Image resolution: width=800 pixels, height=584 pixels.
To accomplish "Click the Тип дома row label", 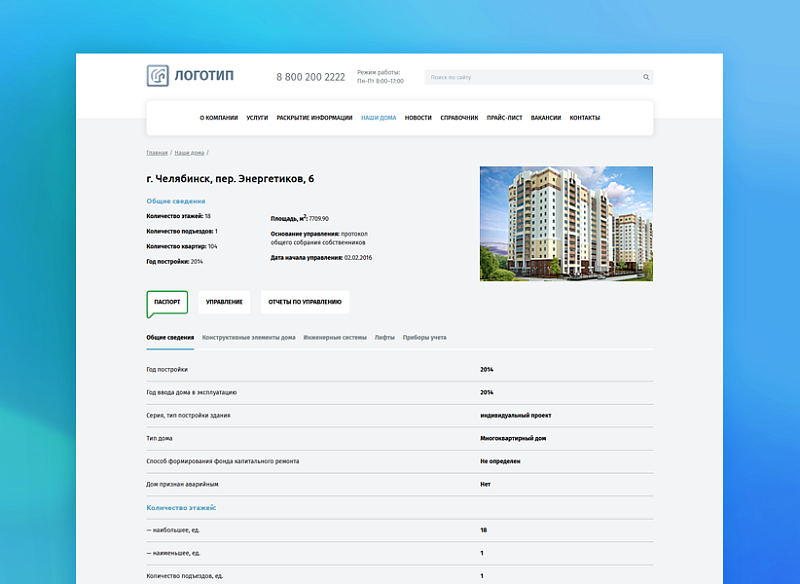I will point(159,439).
